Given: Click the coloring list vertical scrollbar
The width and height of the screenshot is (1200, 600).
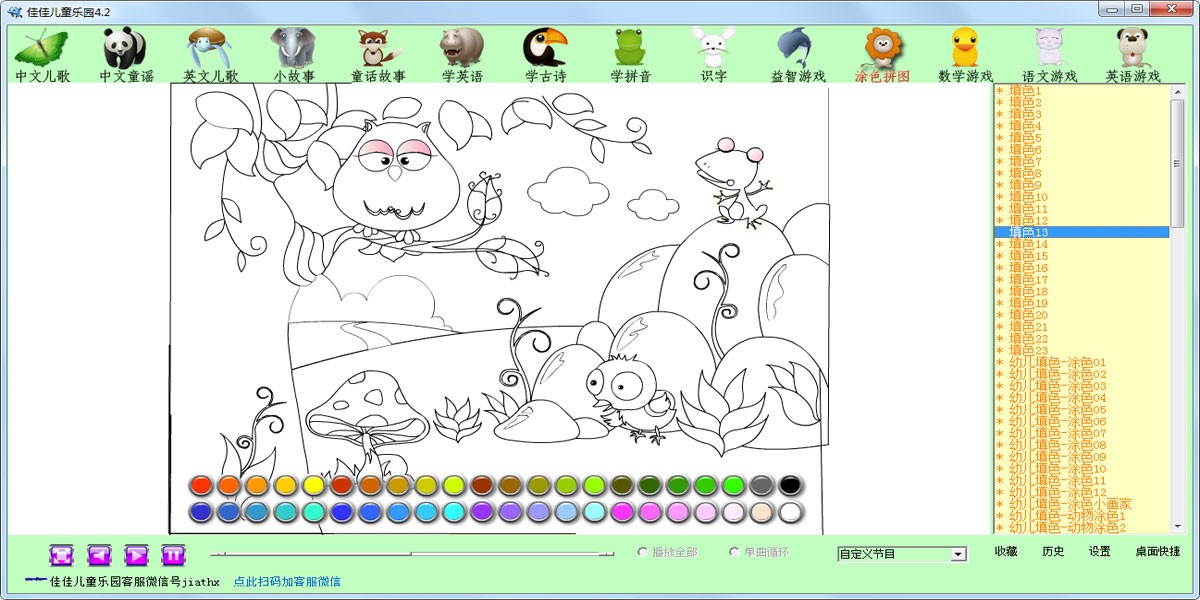Looking at the screenshot, I should tap(1177, 309).
